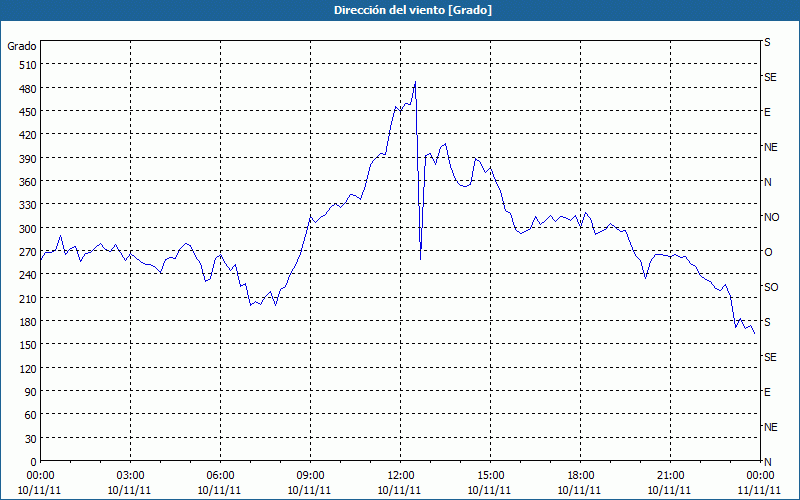This screenshot has height=500, width=800.
Task: Select the 90 y-axis value
Action: (x=31, y=392)
